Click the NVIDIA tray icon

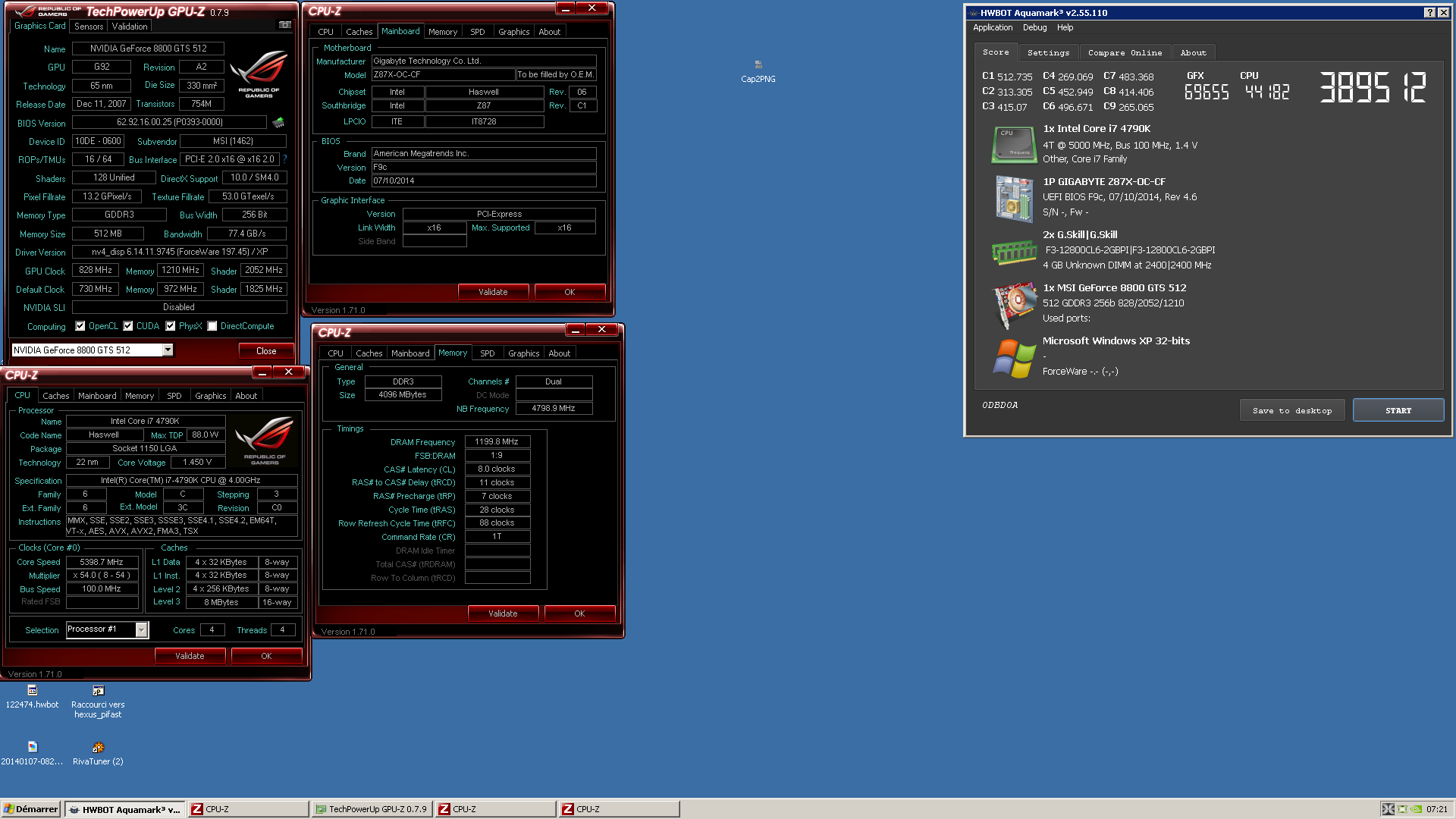tap(1416, 809)
